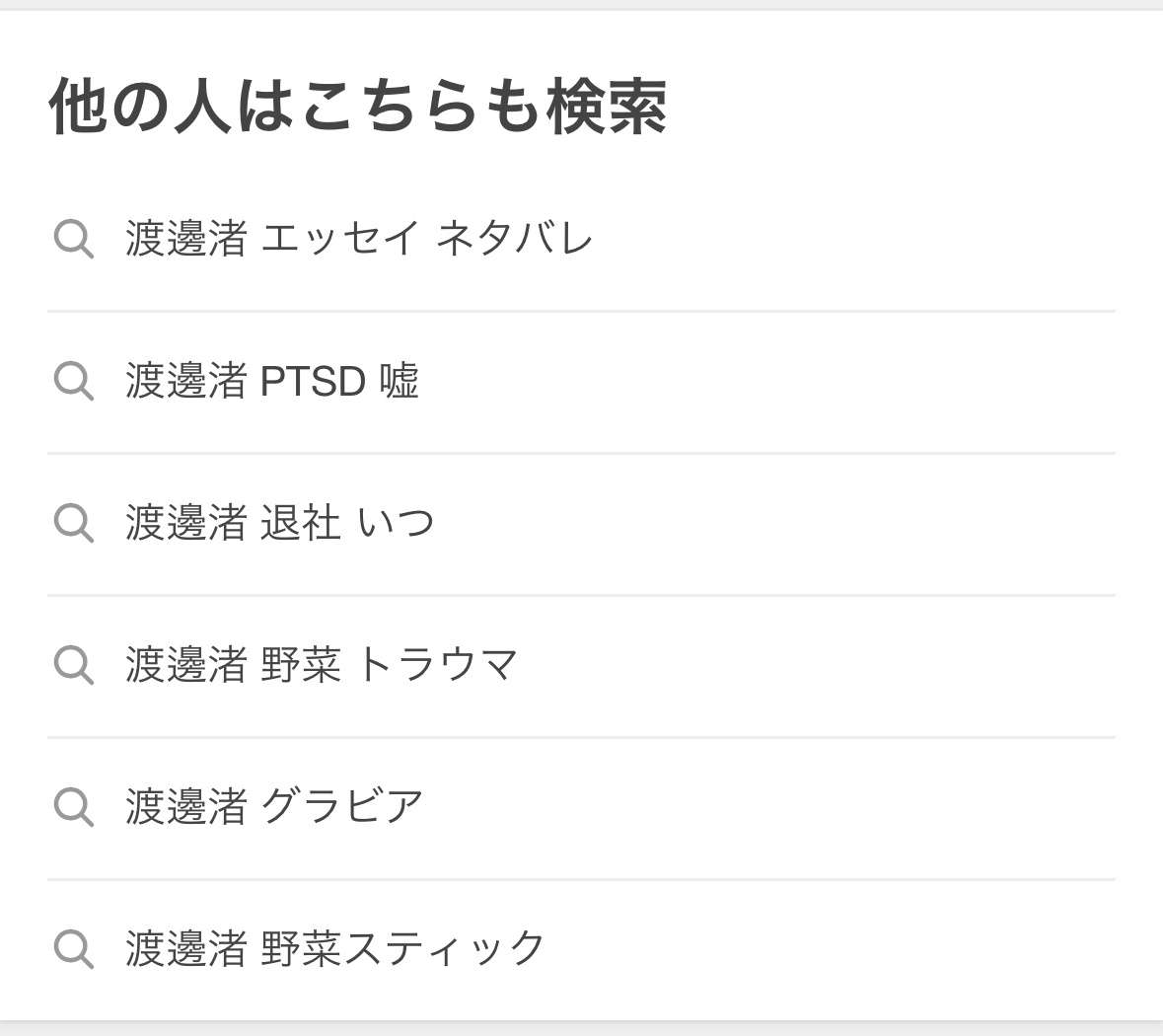1163x1036 pixels.
Task: Select search icon beside 渡邊渚 野菜 トラウマ
Action: [73, 665]
